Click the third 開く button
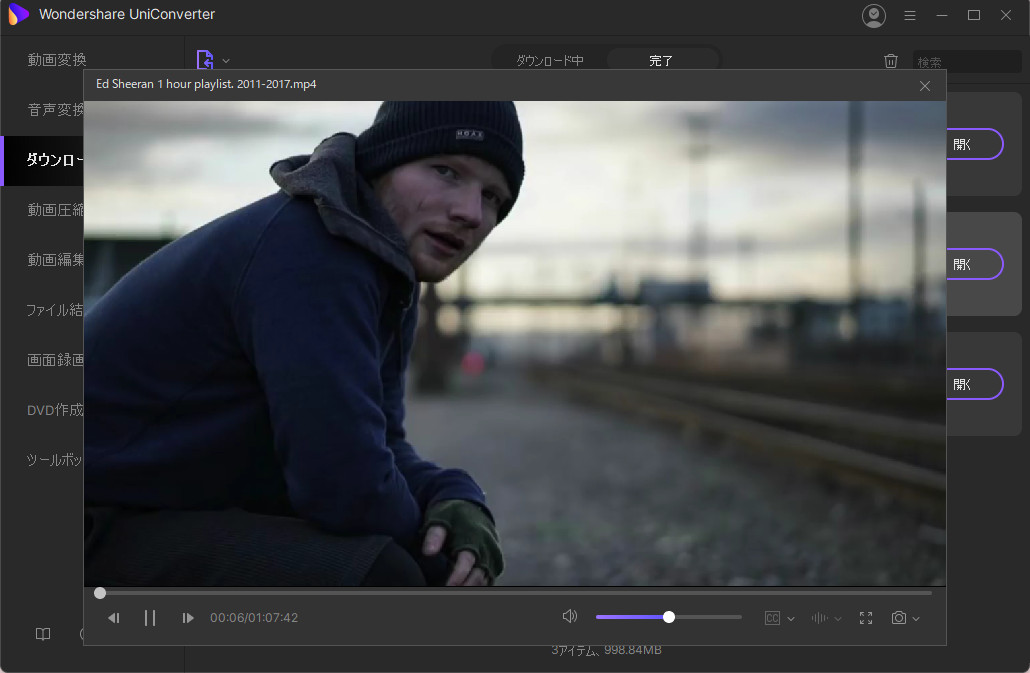The width and height of the screenshot is (1030, 673). click(975, 384)
